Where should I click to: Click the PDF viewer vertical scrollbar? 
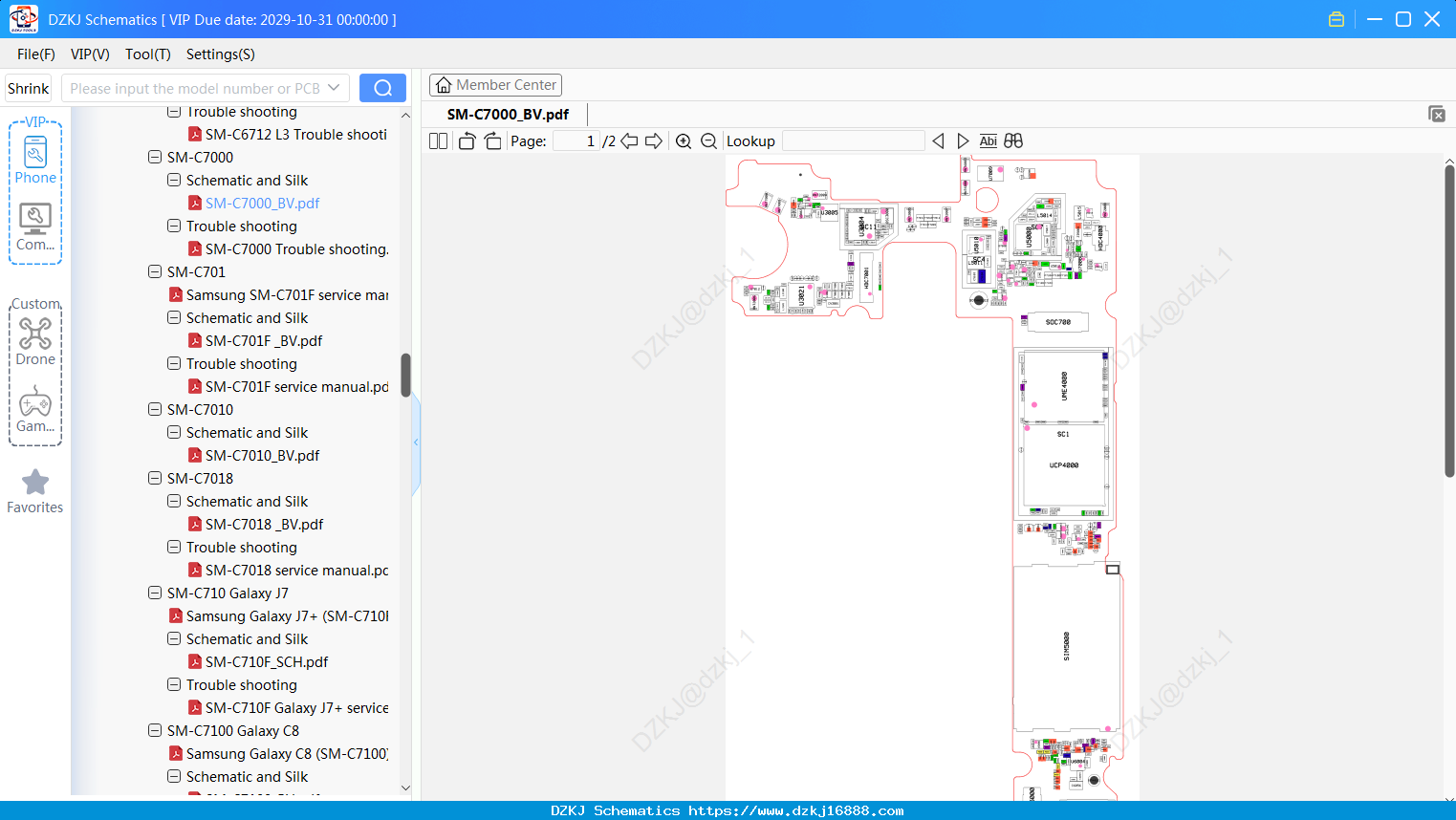pyautogui.click(x=1449, y=320)
